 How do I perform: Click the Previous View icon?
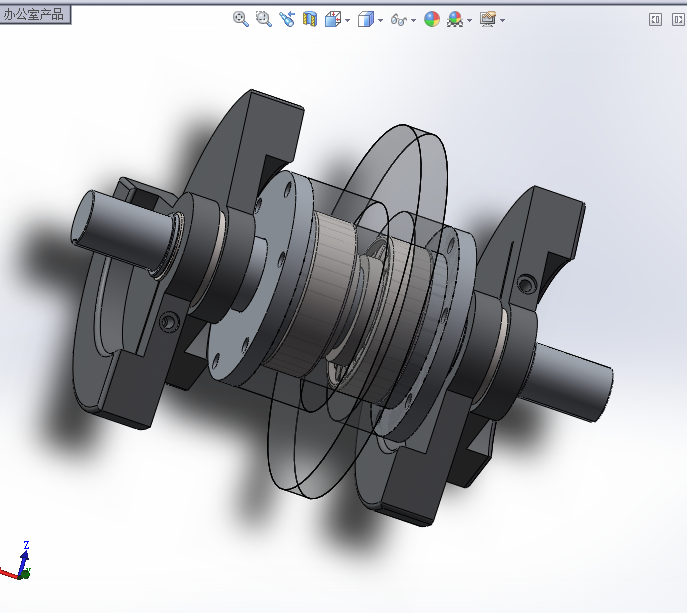tap(287, 19)
